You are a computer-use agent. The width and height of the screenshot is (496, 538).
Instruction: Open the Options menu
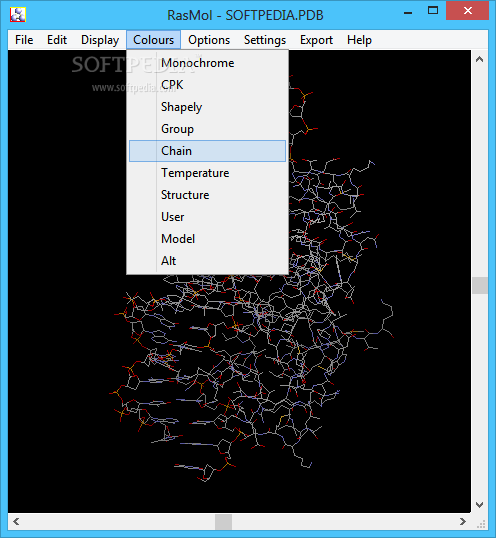coord(209,40)
